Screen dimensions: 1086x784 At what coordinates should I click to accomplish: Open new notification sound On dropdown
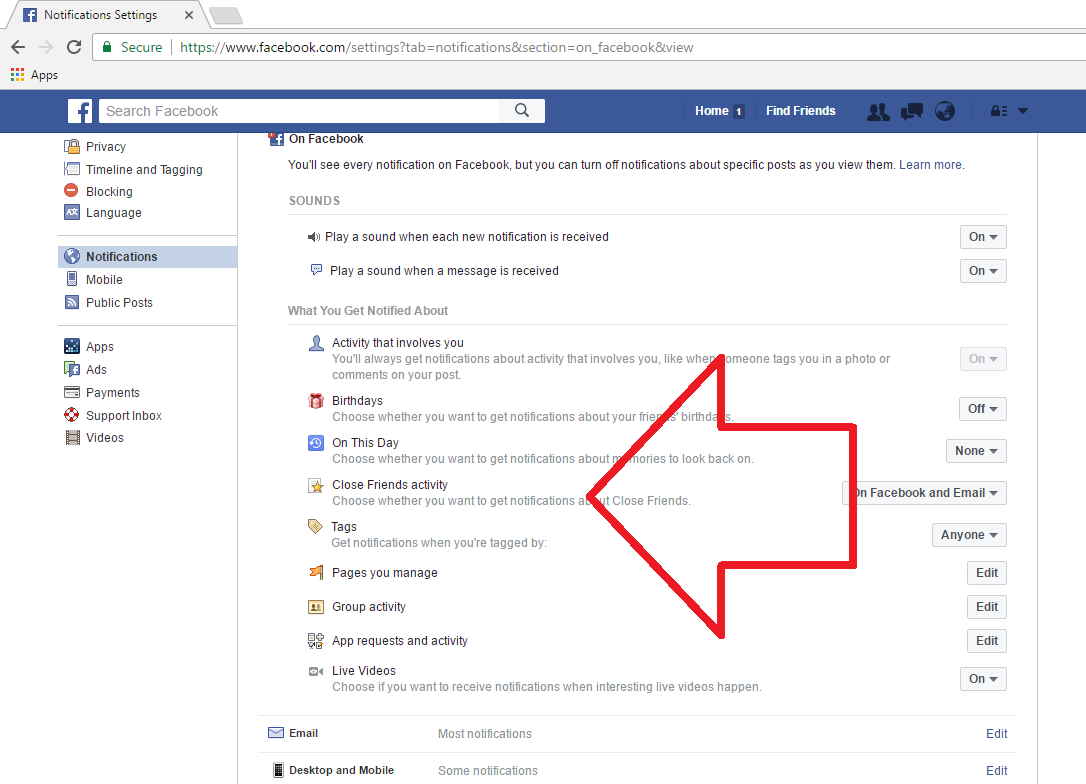(983, 237)
